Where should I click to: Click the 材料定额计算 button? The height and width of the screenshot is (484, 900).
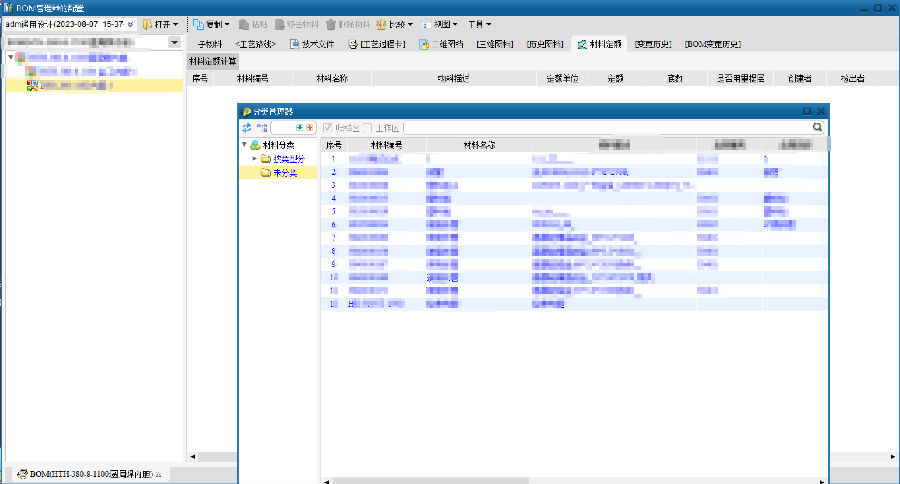coord(212,61)
